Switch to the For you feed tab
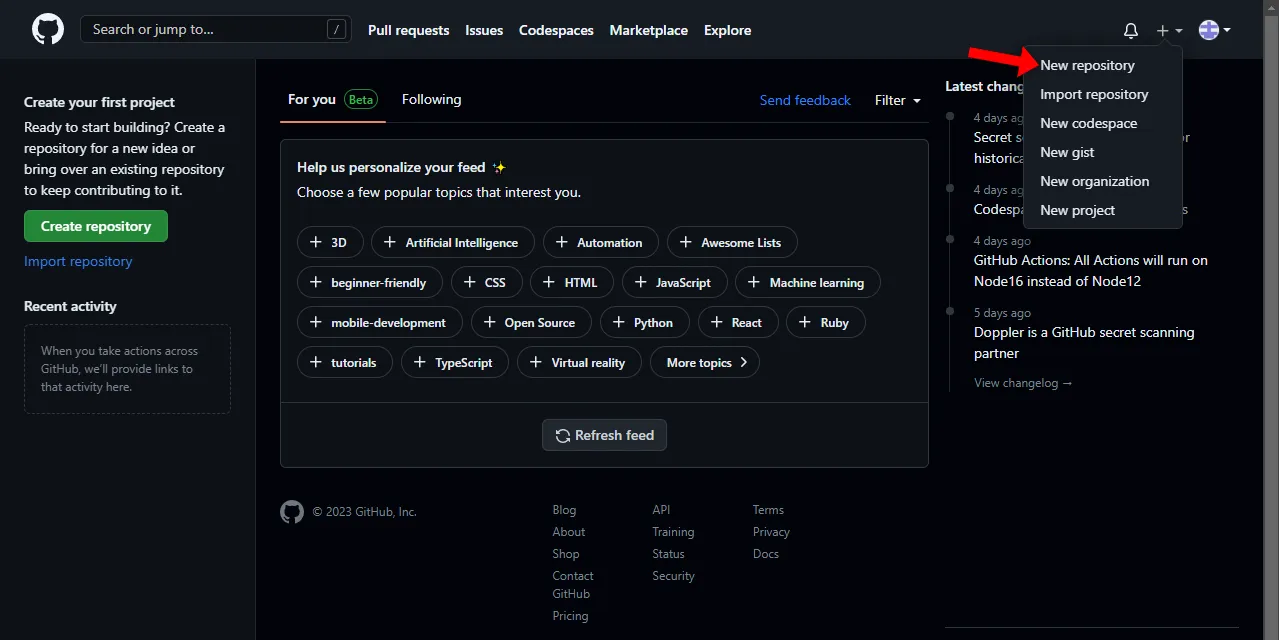The width and height of the screenshot is (1279, 640). (332, 100)
